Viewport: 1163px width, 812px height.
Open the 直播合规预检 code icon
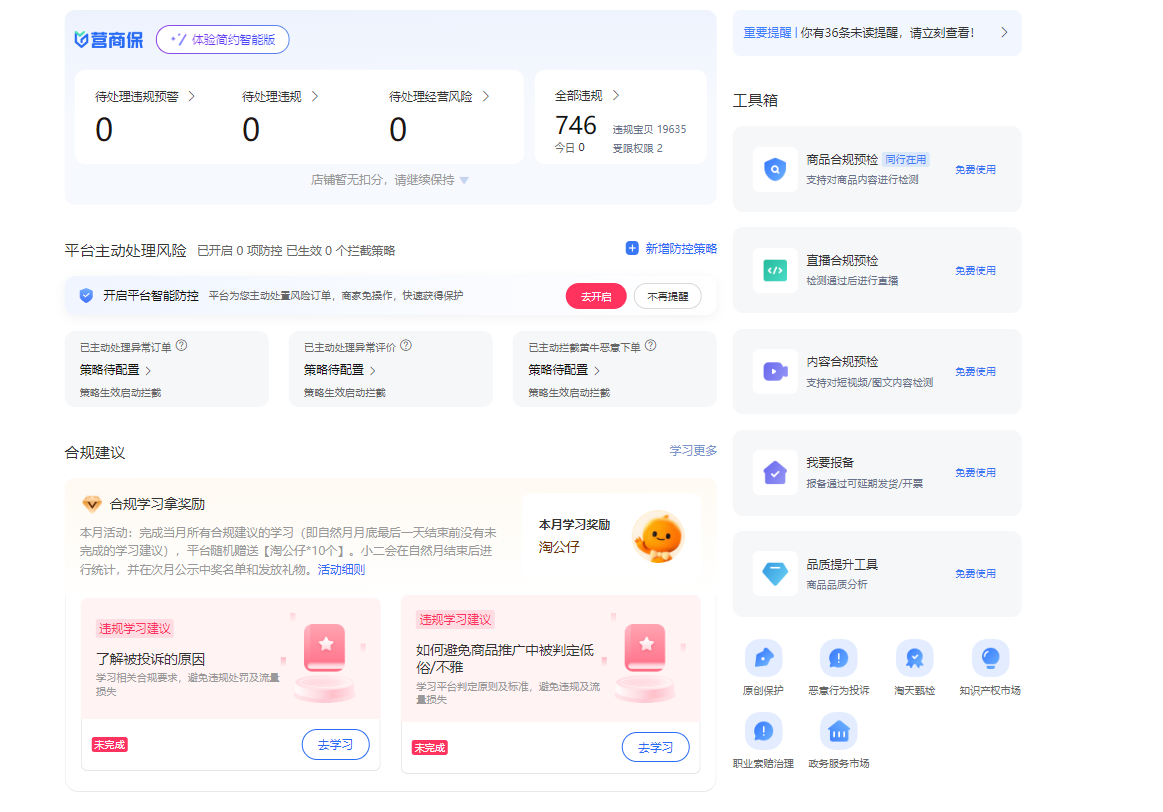775,270
